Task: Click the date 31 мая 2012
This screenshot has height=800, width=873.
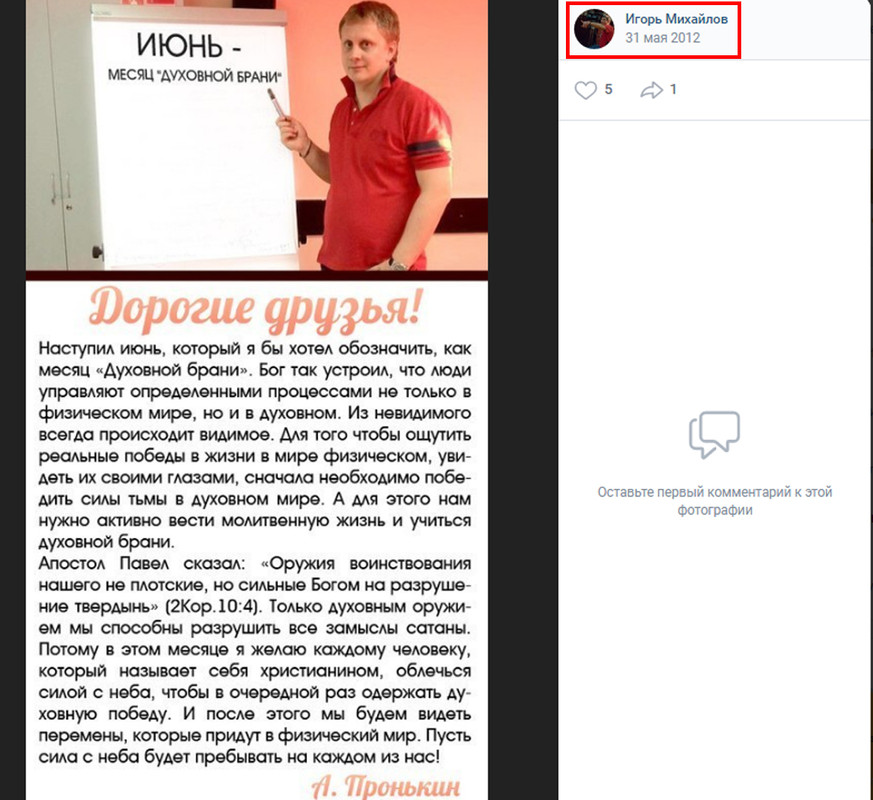Action: (662, 38)
